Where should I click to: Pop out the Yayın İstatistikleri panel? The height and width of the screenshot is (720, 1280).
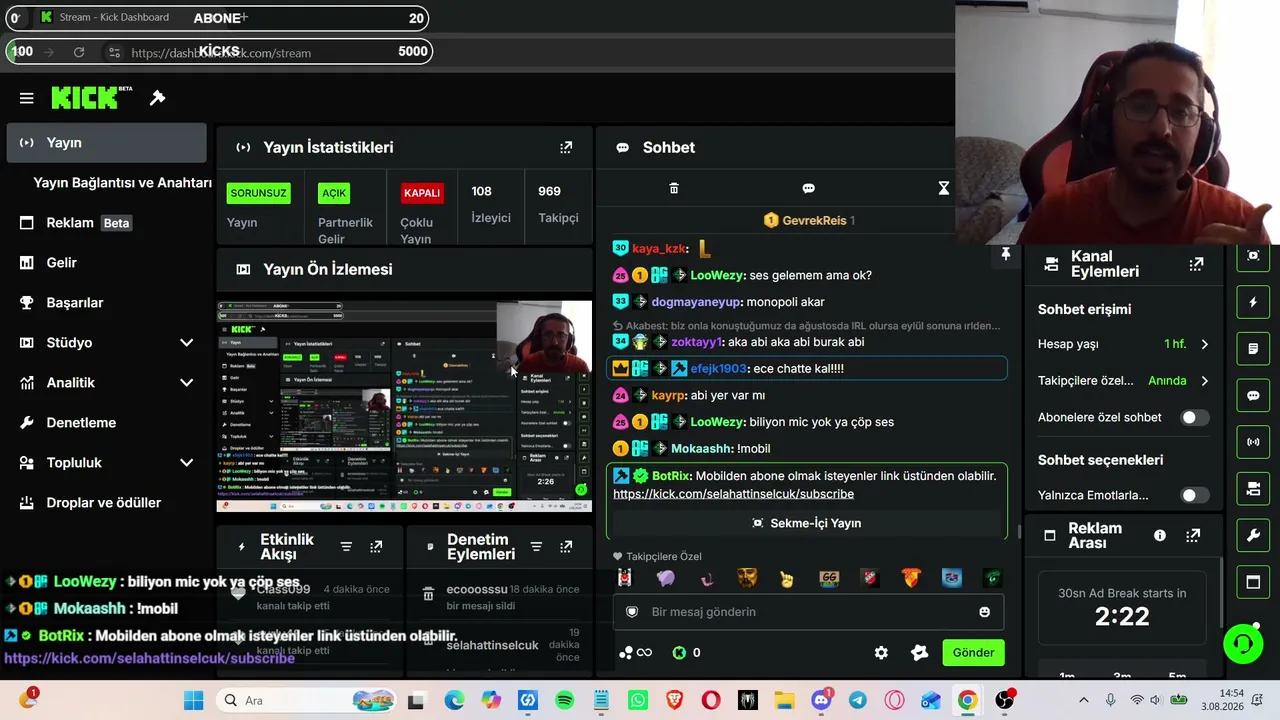[566, 147]
